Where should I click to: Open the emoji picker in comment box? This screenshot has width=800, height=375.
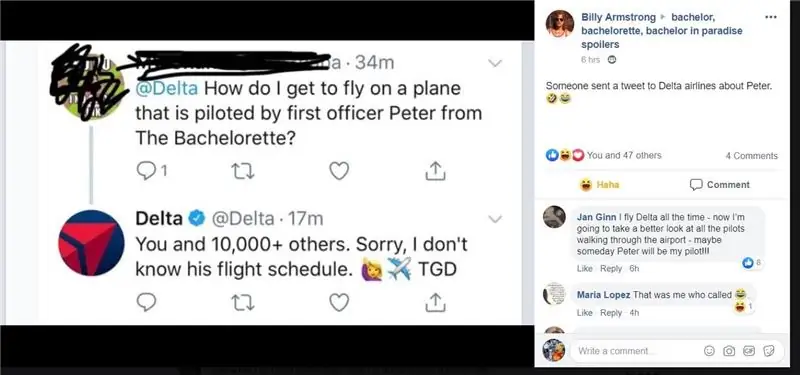pyautogui.click(x=709, y=351)
